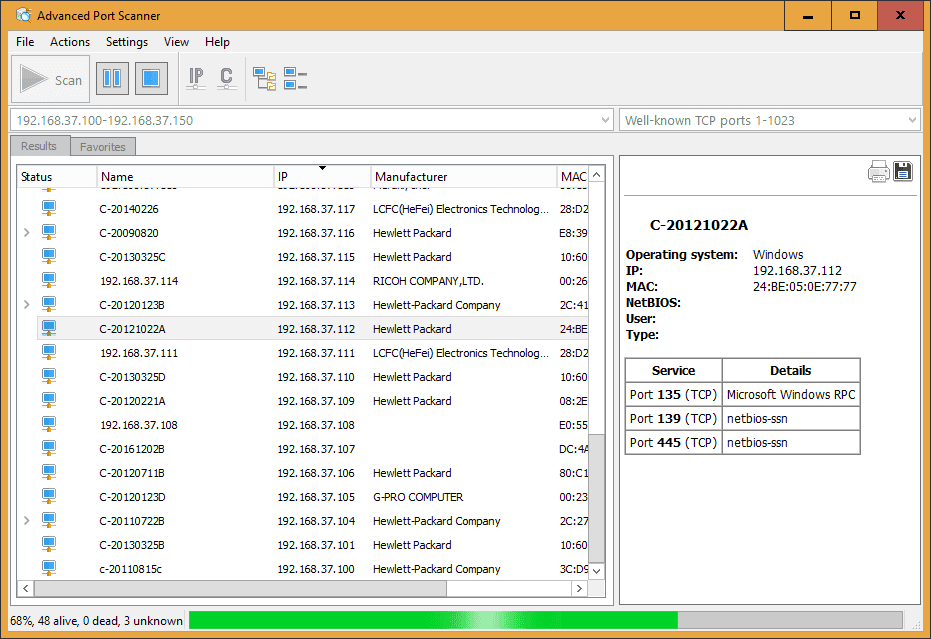
Task: Expand the C-20110722B device entry
Action: (26, 521)
